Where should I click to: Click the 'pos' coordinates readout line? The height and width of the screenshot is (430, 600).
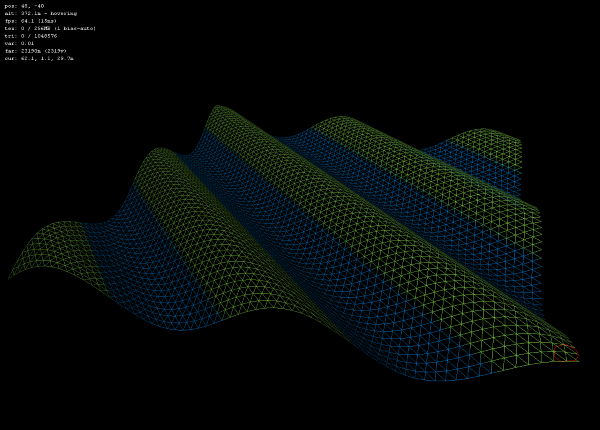coord(24,6)
